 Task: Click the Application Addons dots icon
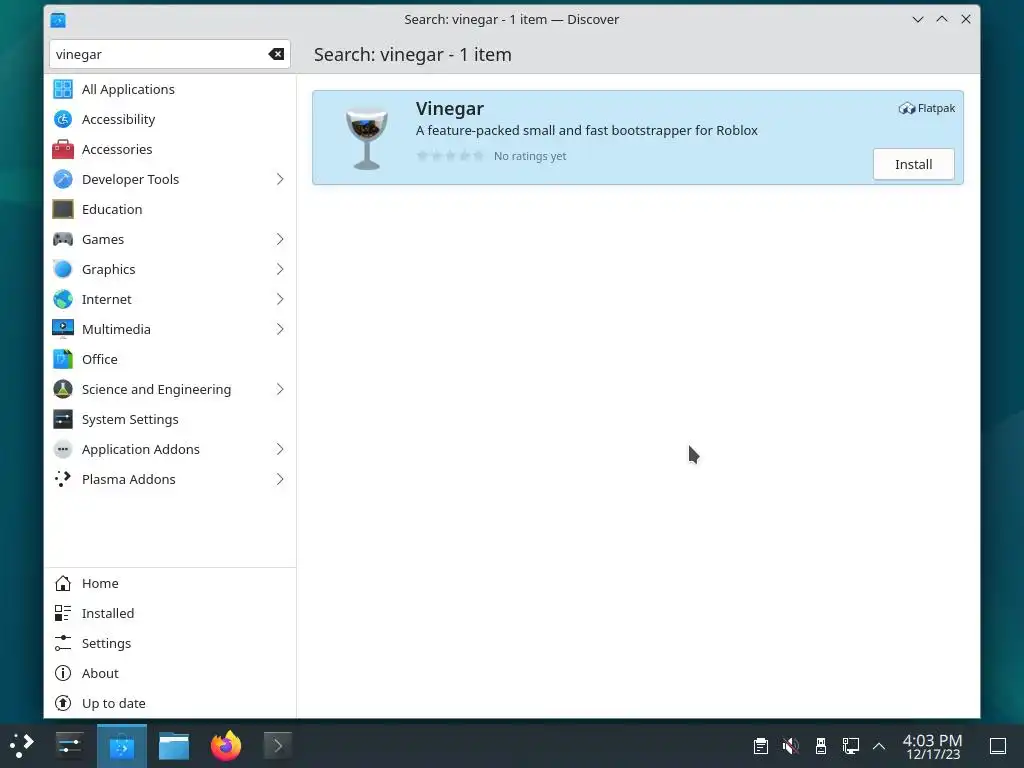(63, 450)
